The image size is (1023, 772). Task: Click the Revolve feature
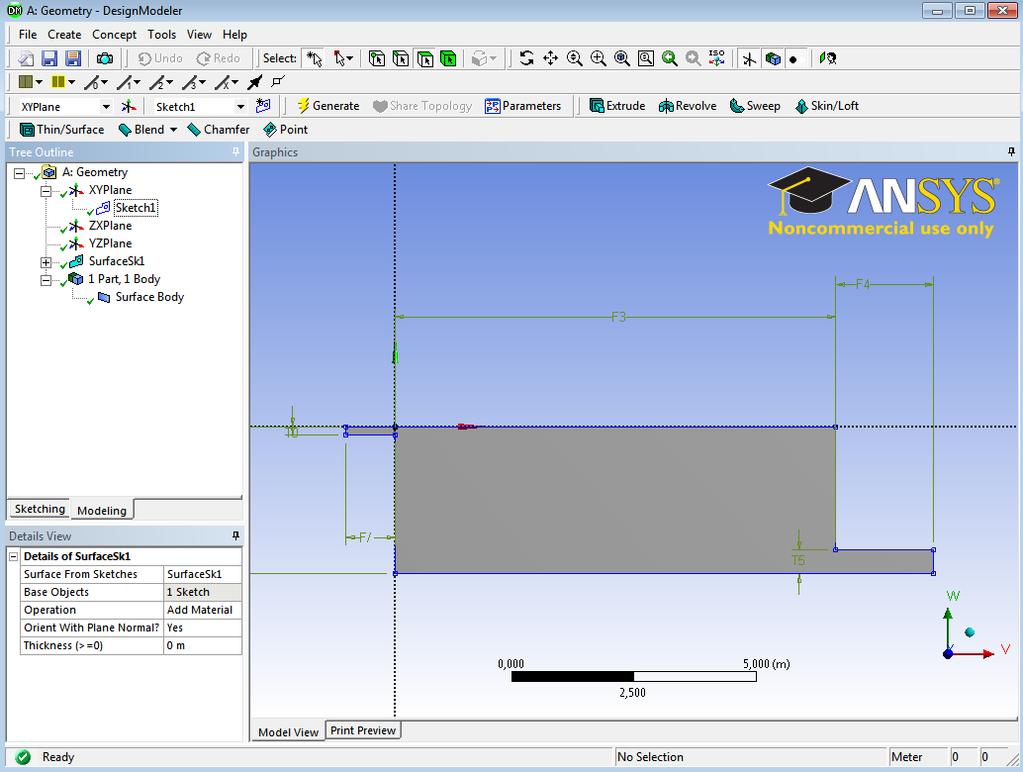pyautogui.click(x=688, y=106)
